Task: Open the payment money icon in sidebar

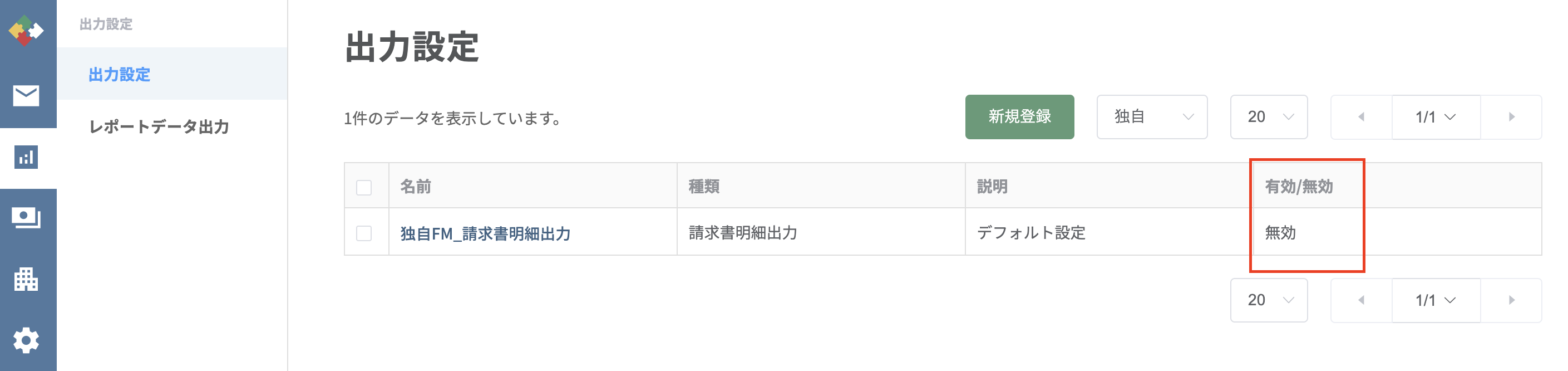Action: (26, 217)
